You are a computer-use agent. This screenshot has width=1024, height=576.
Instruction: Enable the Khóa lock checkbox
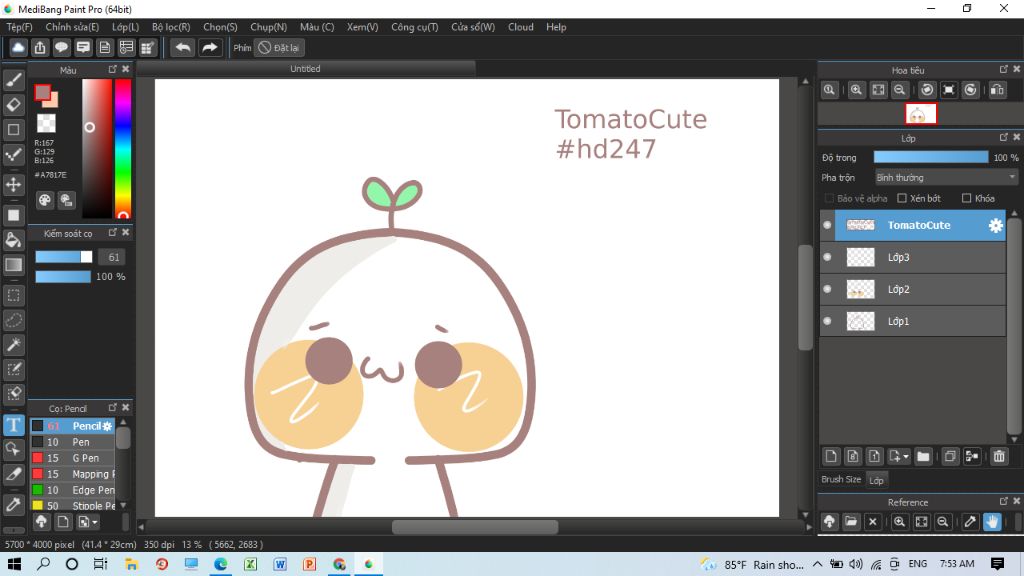click(967, 199)
